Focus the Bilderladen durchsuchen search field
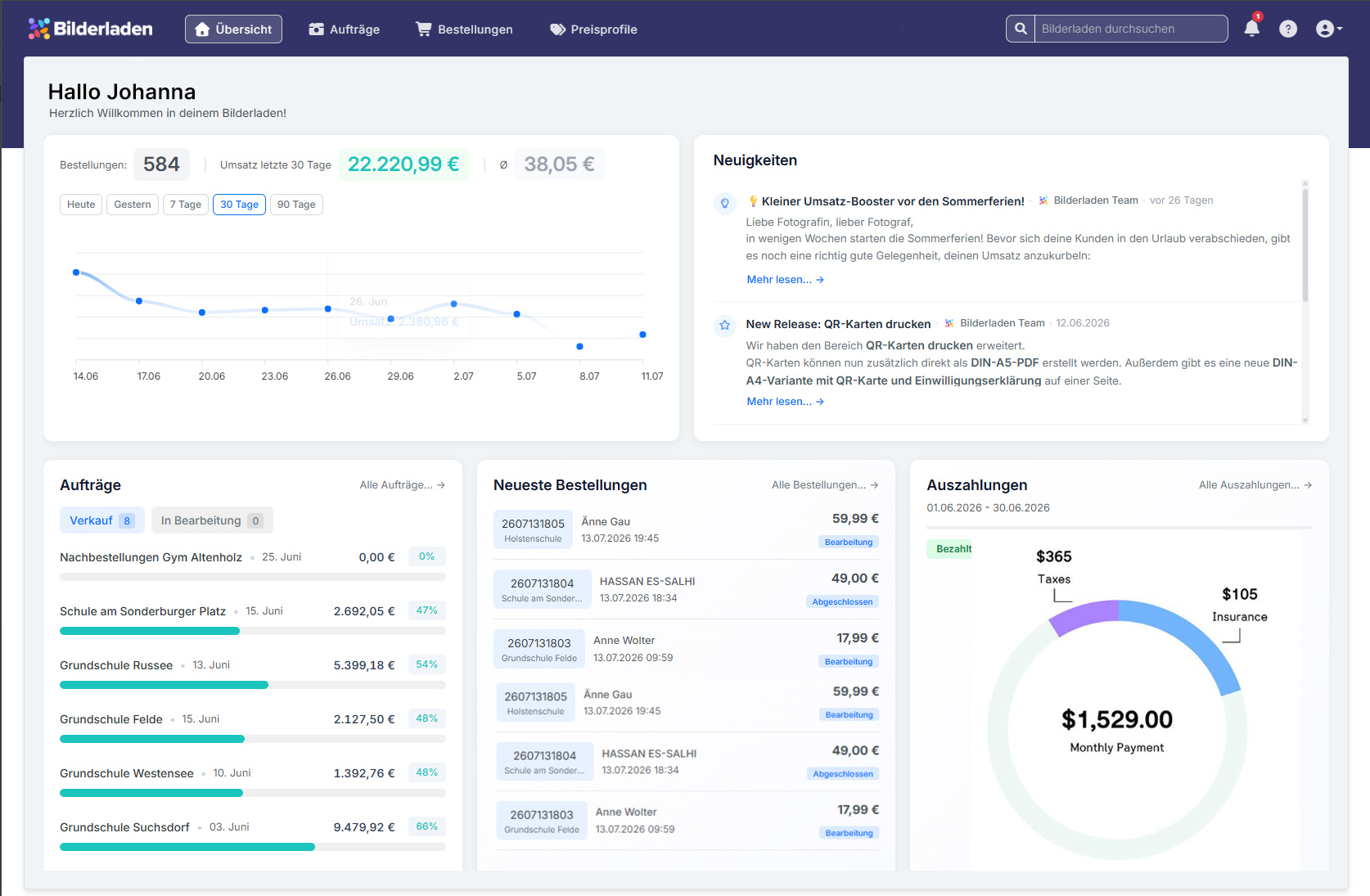1370x896 pixels. pyautogui.click(x=1131, y=29)
